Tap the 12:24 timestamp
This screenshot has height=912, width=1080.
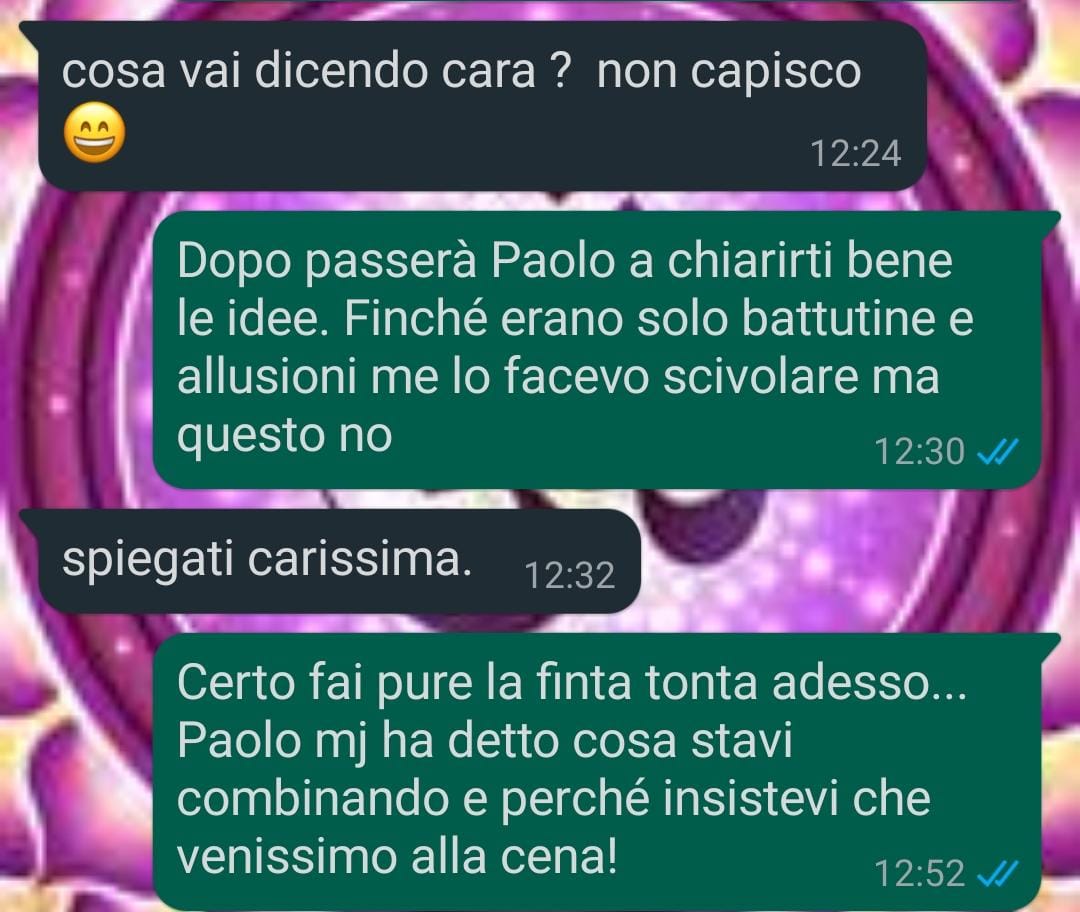855,154
